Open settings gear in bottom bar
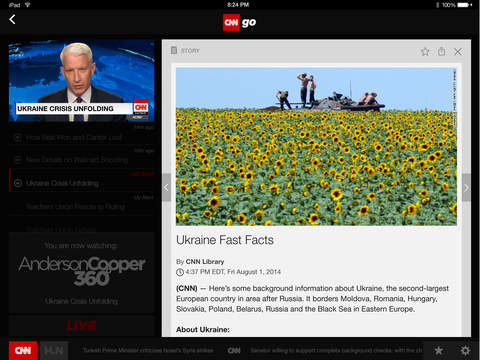Image resolution: width=480 pixels, height=360 pixels. click(465, 350)
